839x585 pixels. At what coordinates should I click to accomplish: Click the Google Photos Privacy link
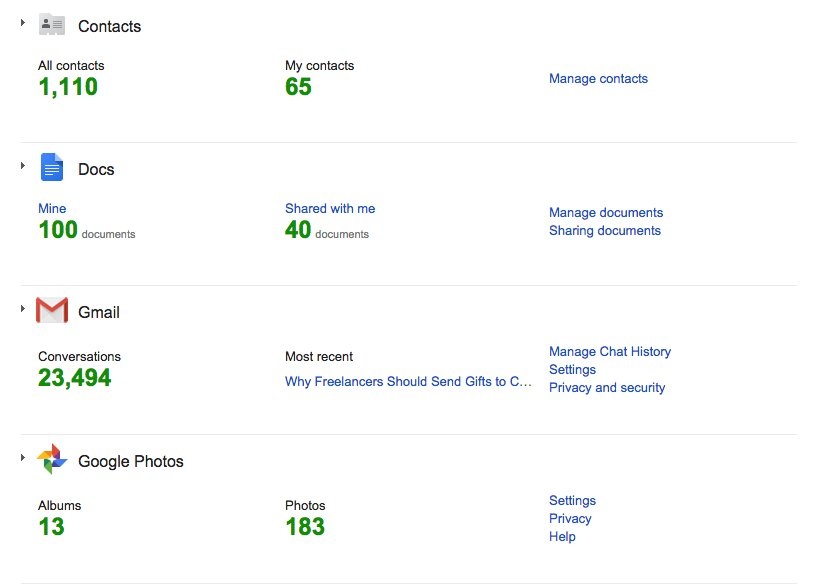pos(570,519)
